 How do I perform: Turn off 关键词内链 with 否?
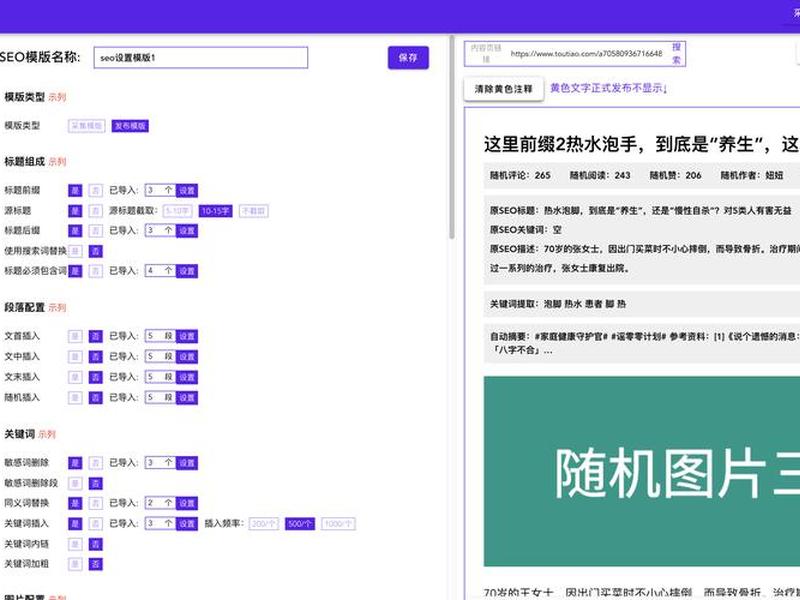(95, 544)
